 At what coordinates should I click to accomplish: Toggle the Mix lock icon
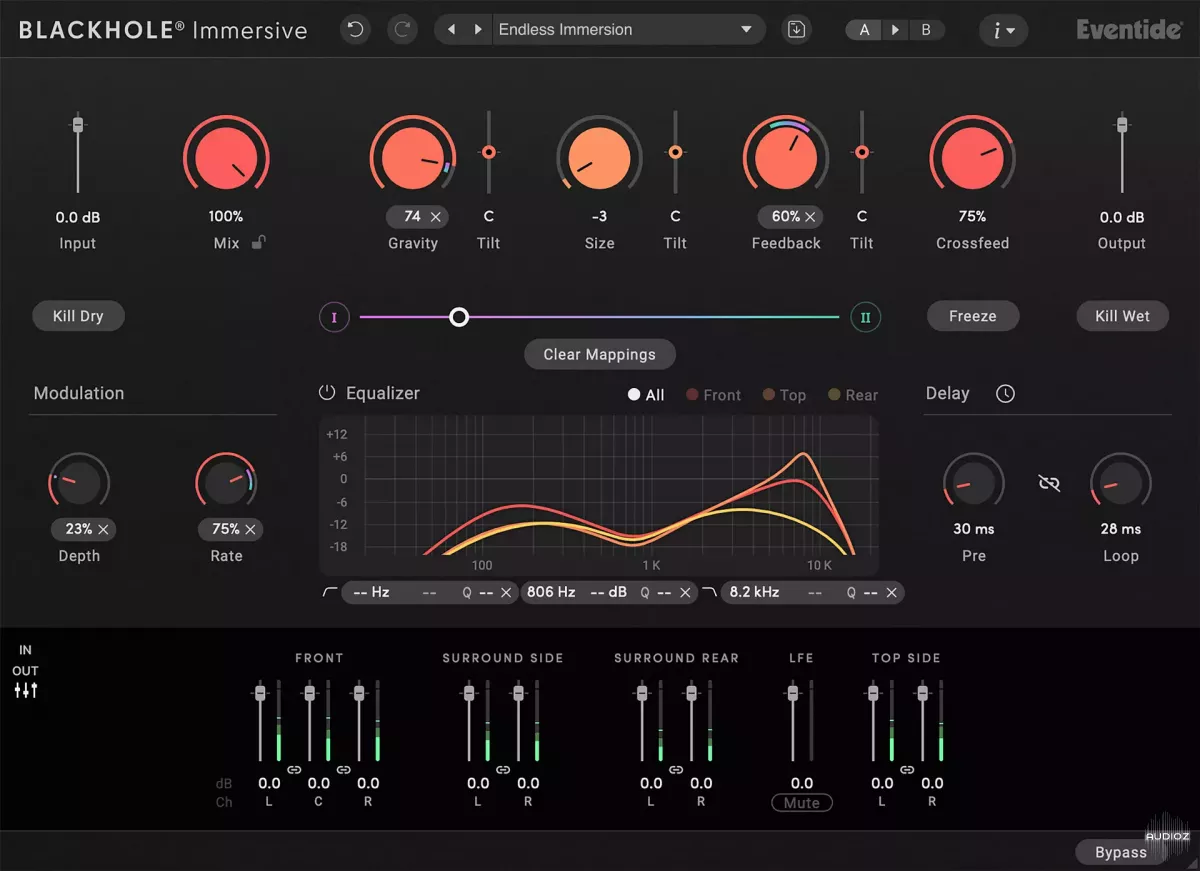(258, 243)
